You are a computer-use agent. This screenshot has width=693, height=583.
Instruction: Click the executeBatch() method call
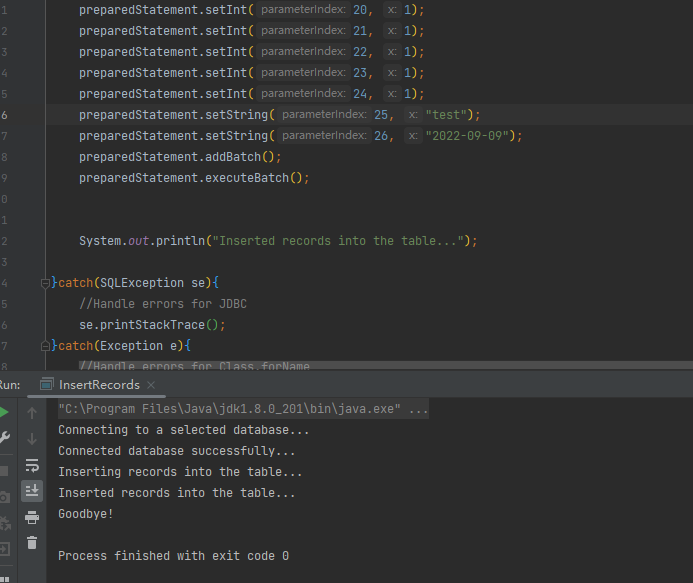(x=260, y=178)
